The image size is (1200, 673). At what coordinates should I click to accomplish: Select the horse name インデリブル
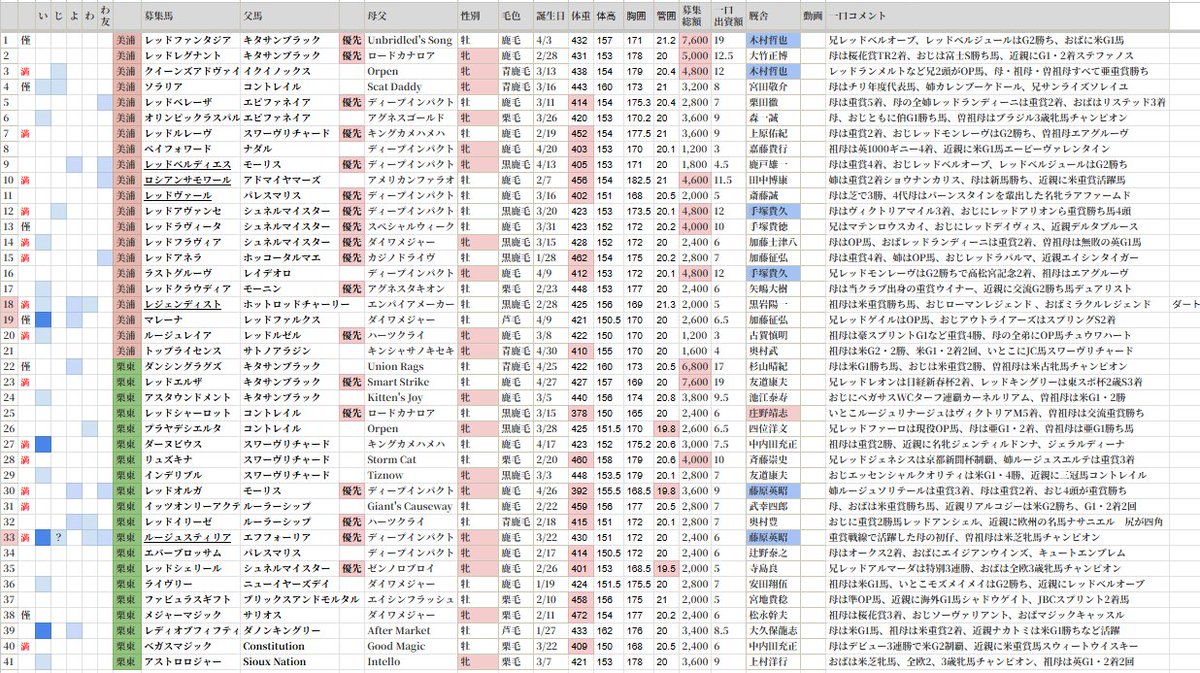coord(172,475)
